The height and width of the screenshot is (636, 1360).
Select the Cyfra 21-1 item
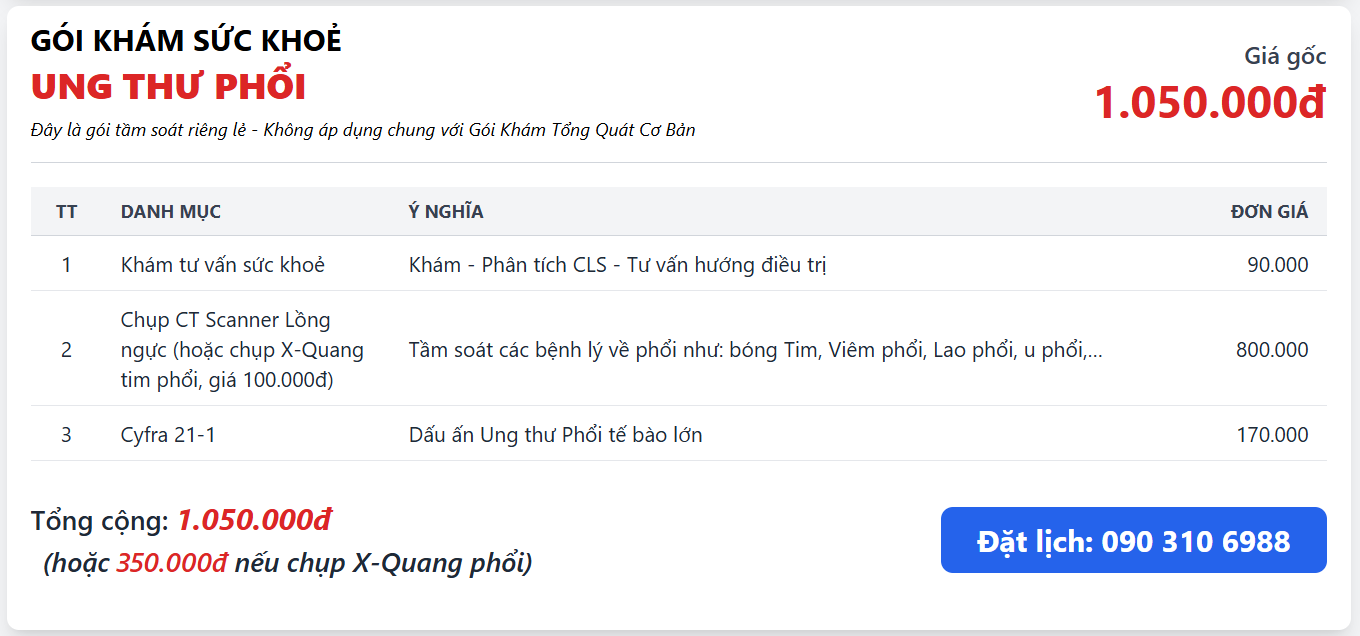168,435
